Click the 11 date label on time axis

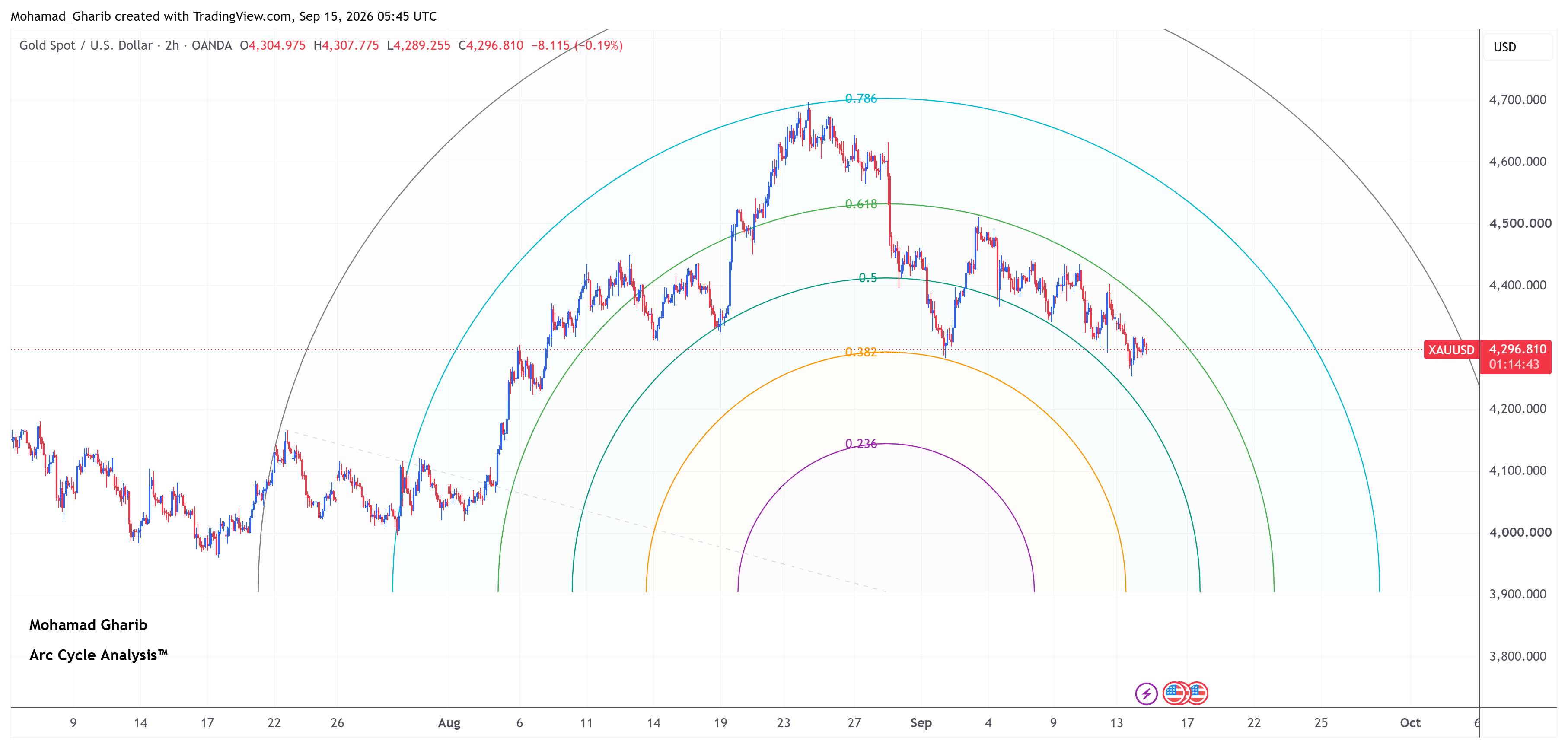point(586,723)
